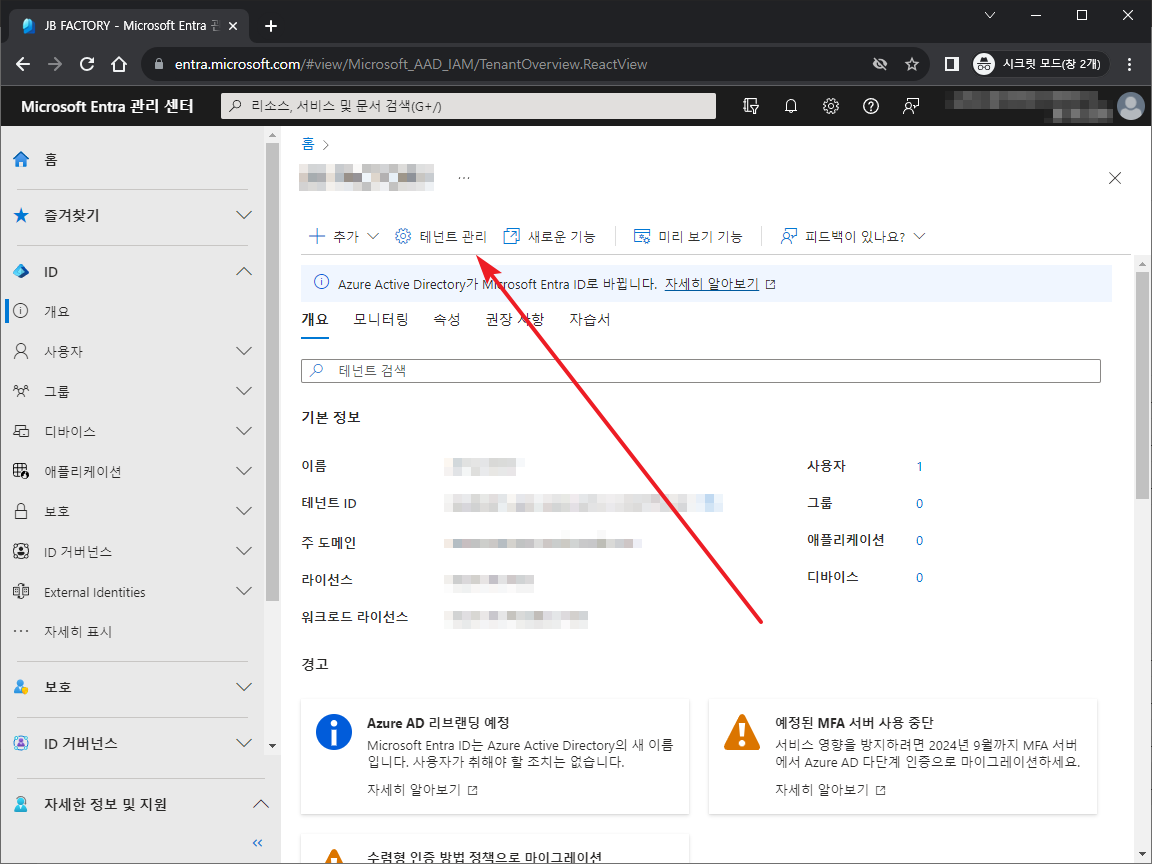Click the device icon beside 디바이스
The image size is (1152, 864).
21,431
